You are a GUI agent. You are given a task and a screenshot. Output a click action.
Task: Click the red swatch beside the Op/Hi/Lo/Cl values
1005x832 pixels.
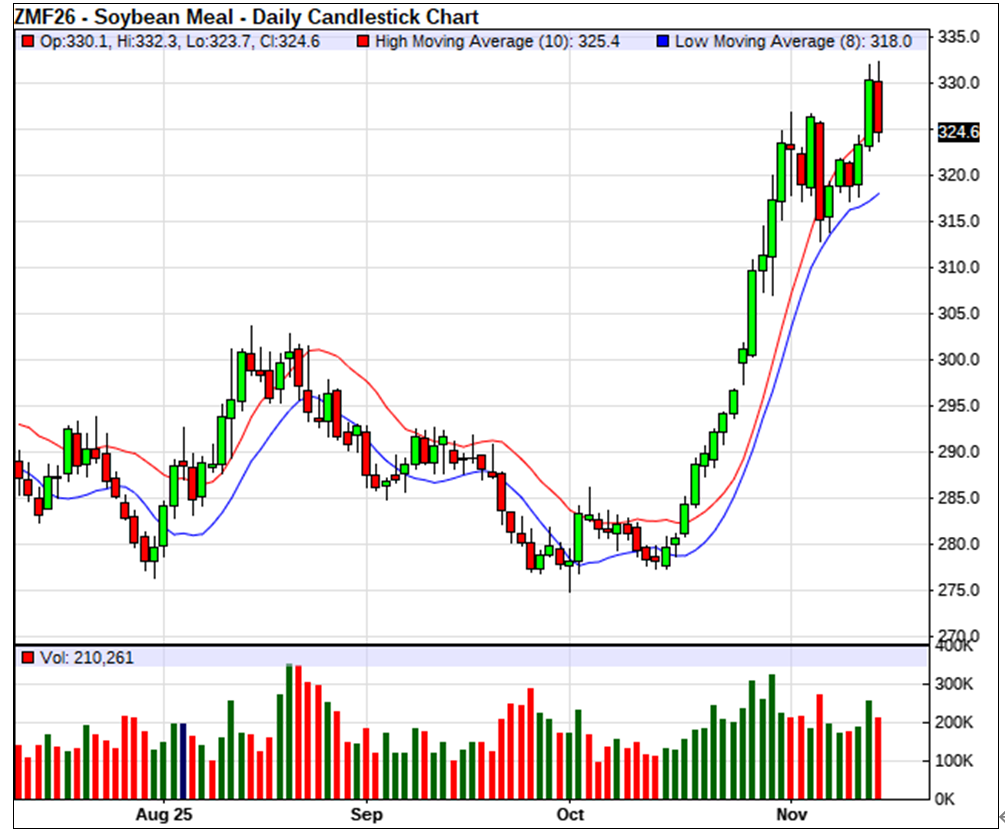click(27, 41)
